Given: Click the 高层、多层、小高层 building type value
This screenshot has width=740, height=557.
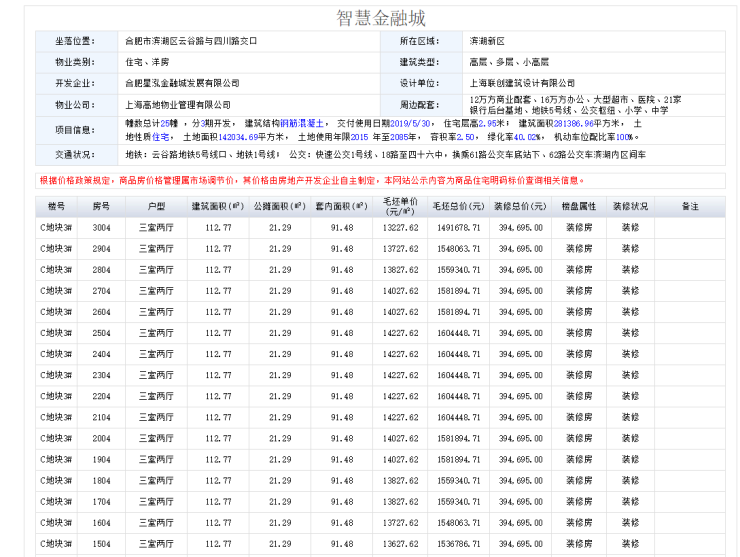Looking at the screenshot, I should point(509,62).
